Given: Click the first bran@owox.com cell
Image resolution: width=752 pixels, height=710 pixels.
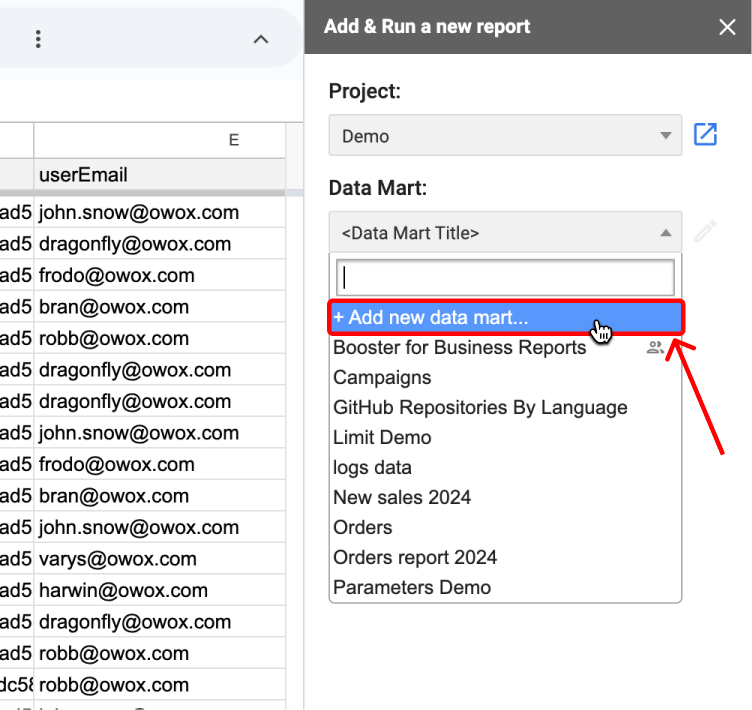Looking at the screenshot, I should coord(160,307).
